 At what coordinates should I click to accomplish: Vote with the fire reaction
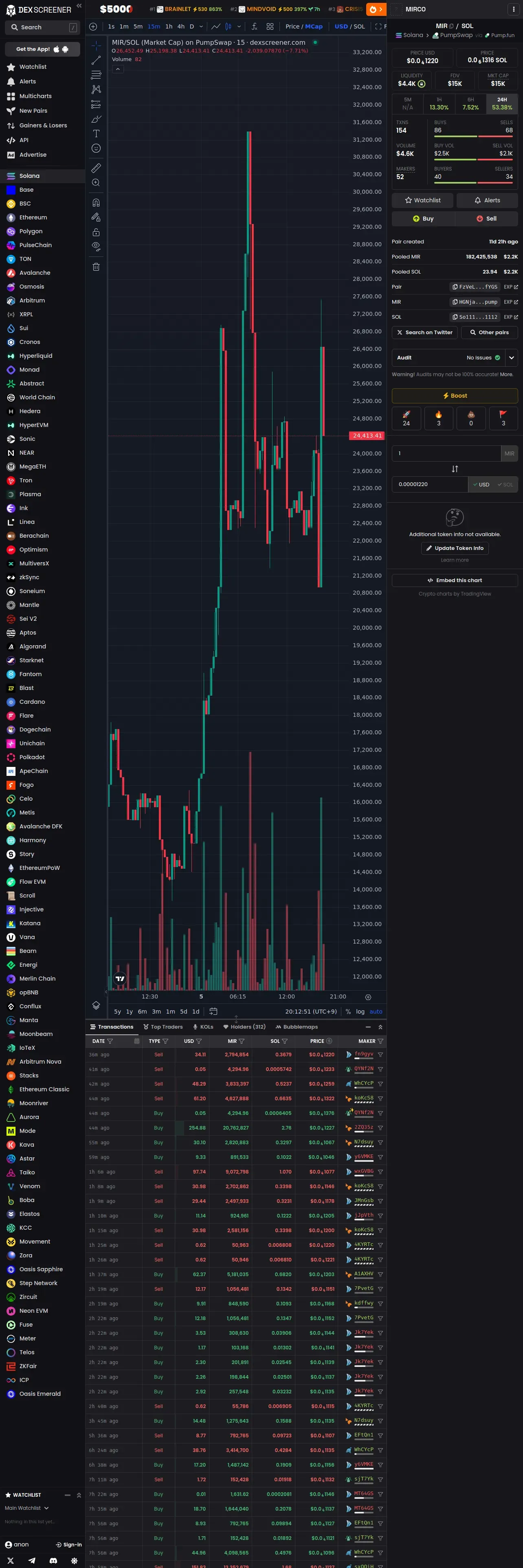pyautogui.click(x=438, y=418)
